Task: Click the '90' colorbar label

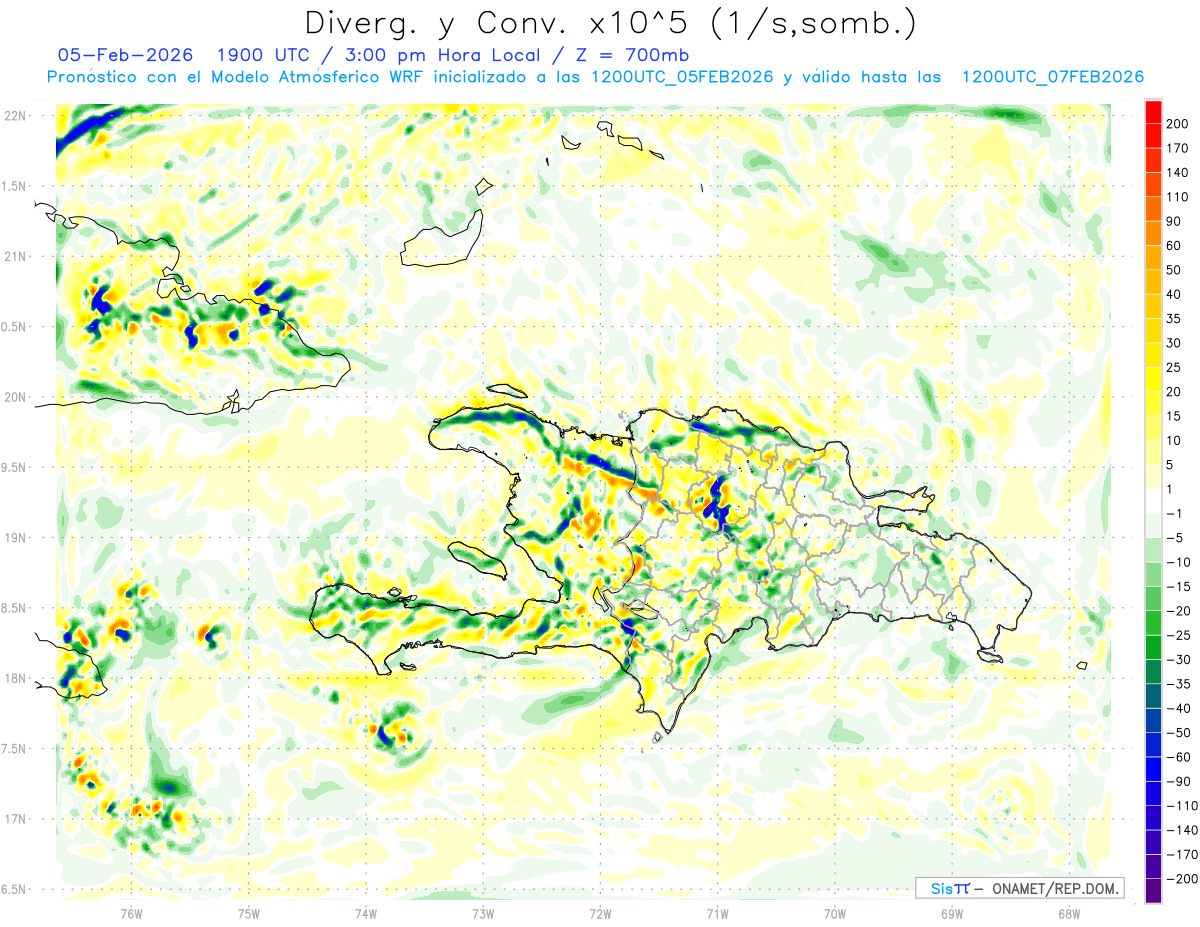Action: [x=1174, y=221]
